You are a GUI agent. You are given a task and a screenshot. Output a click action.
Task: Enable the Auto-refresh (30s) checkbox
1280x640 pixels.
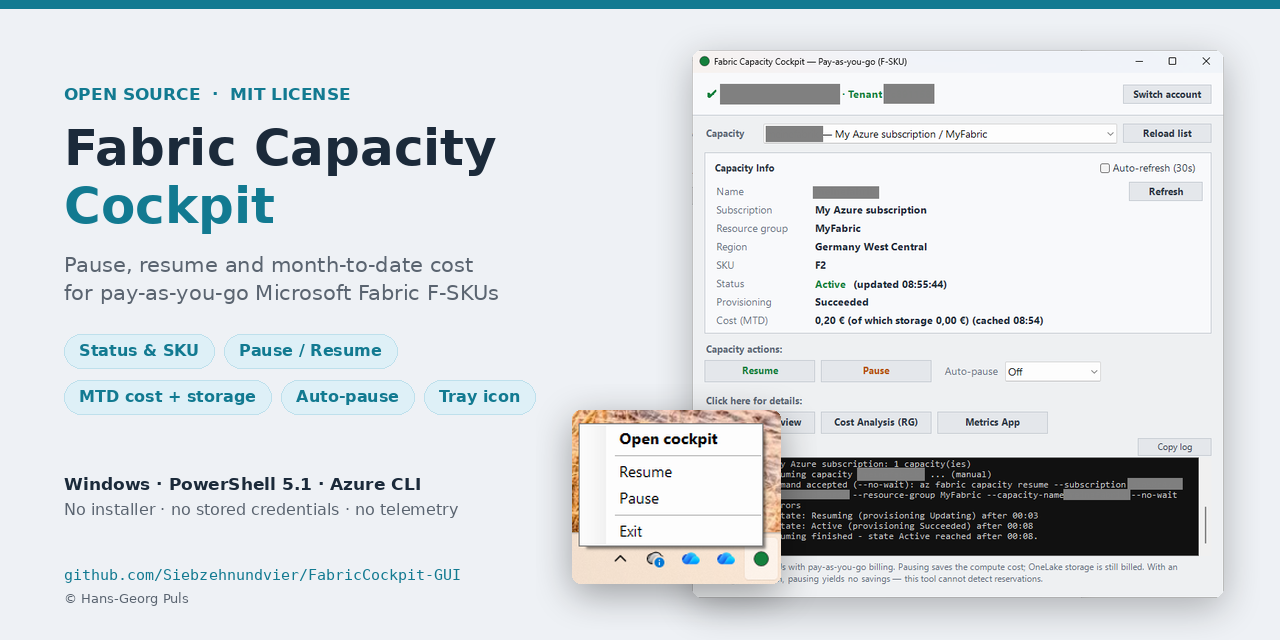(1105, 168)
